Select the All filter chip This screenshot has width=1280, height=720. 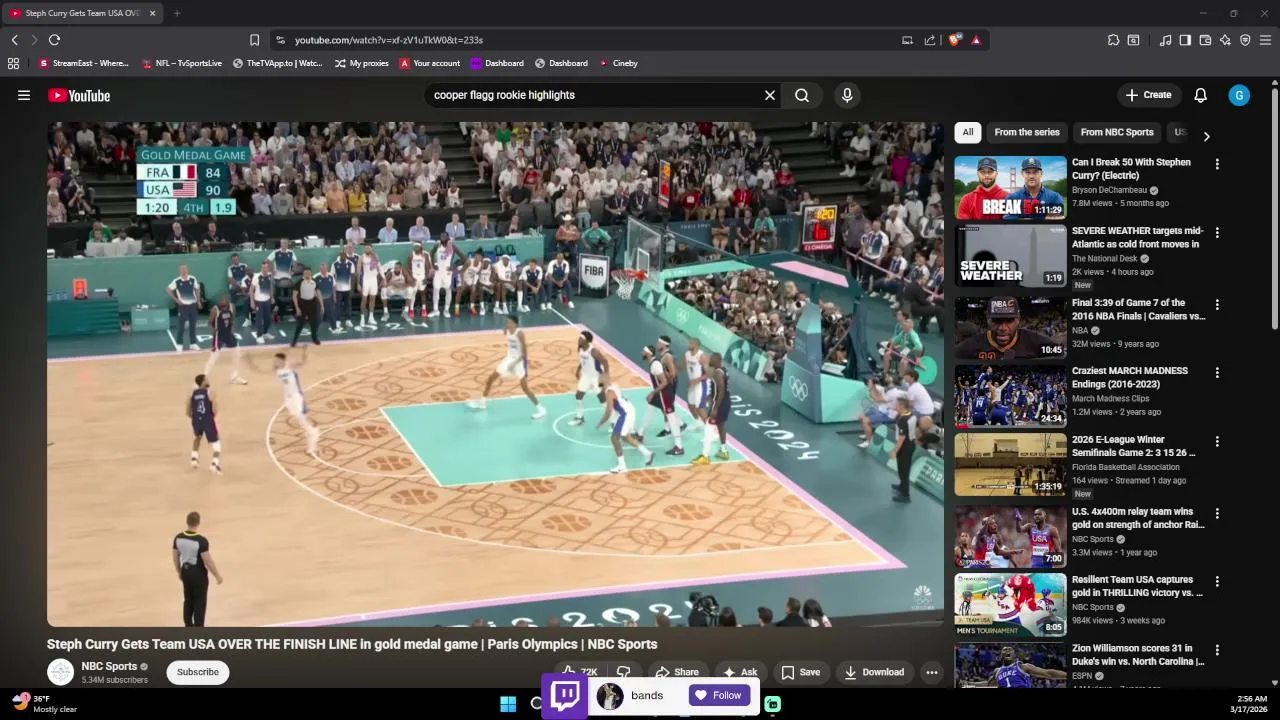(967, 132)
